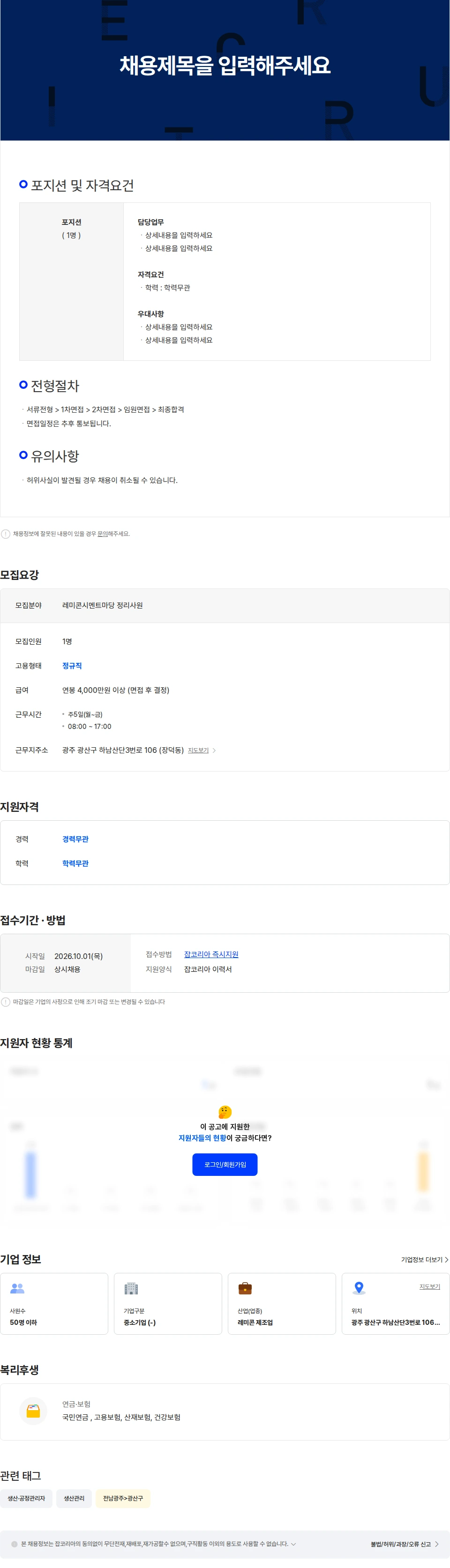
Task: Click the 주5일(월~금) work days text
Action: click(x=85, y=714)
